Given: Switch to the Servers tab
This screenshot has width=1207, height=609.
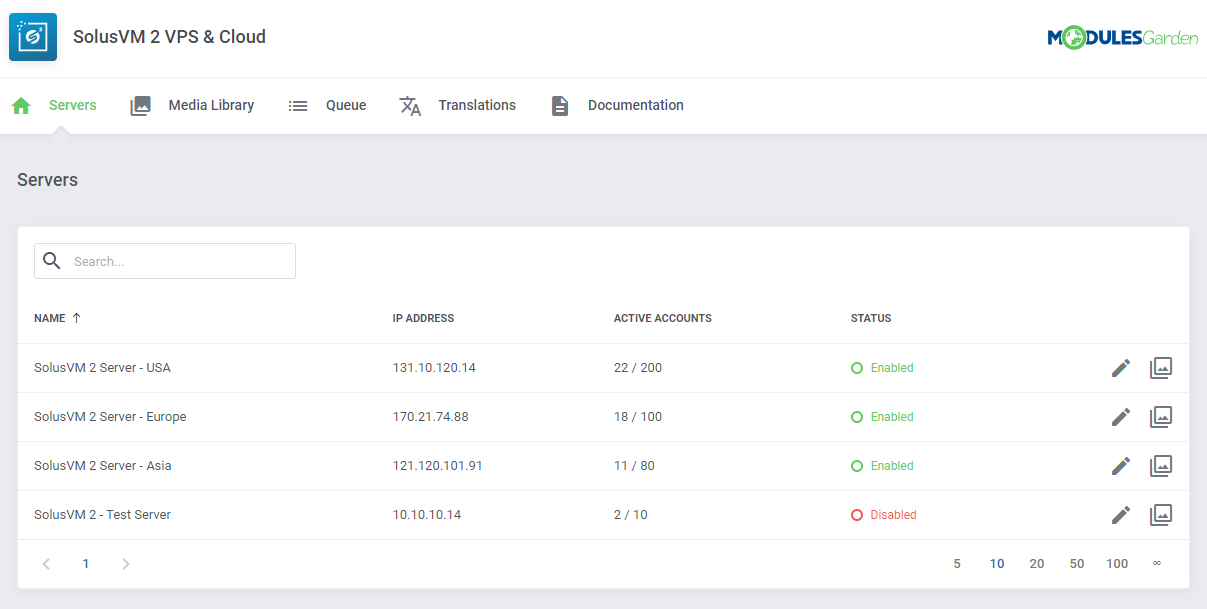Looking at the screenshot, I should 73,105.
